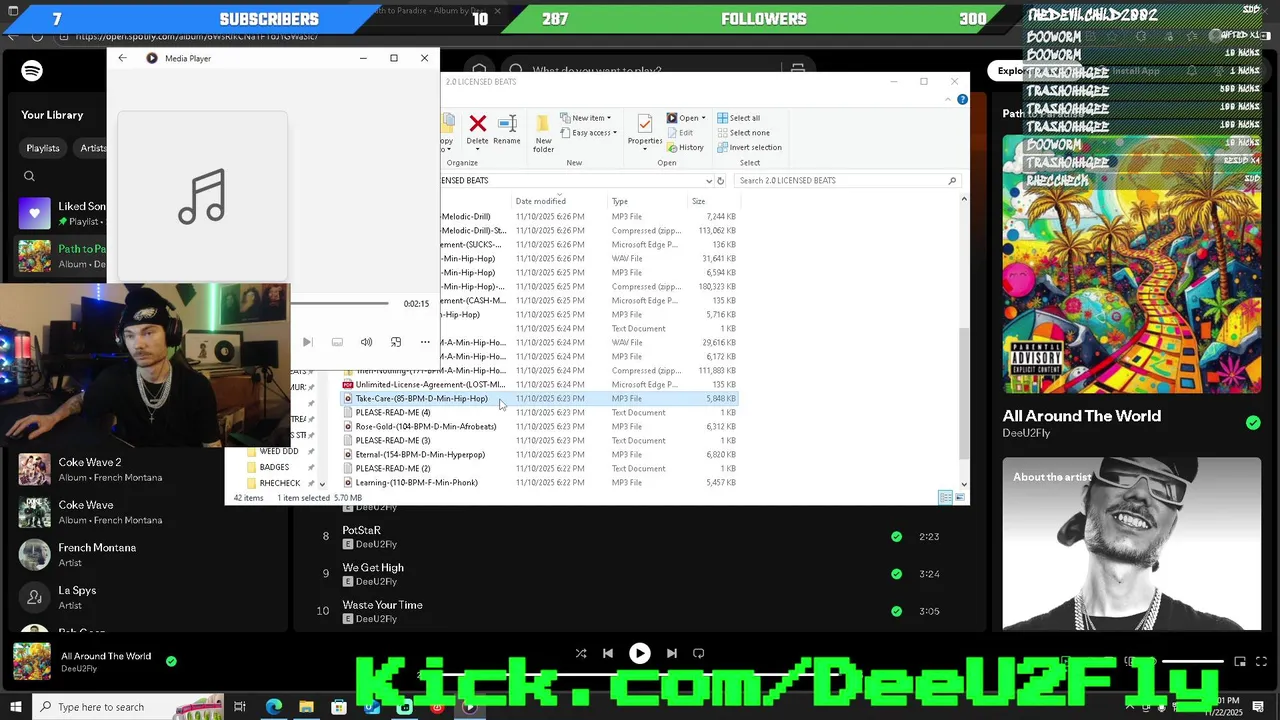Toggle saved checkmark for Waste Your Time
Viewport: 1280px width, 720px height.
896,611
